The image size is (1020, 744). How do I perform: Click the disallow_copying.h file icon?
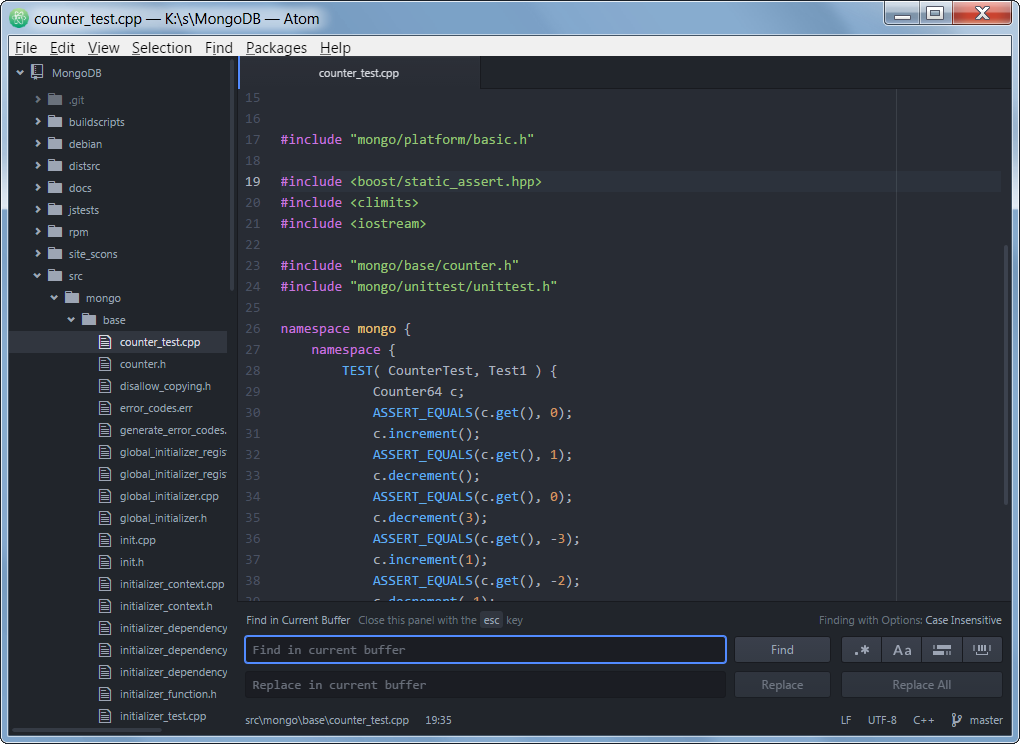[105, 386]
